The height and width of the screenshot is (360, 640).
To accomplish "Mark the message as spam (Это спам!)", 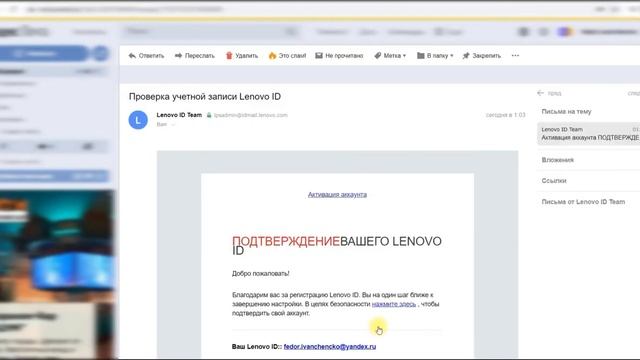I will click(x=287, y=56).
